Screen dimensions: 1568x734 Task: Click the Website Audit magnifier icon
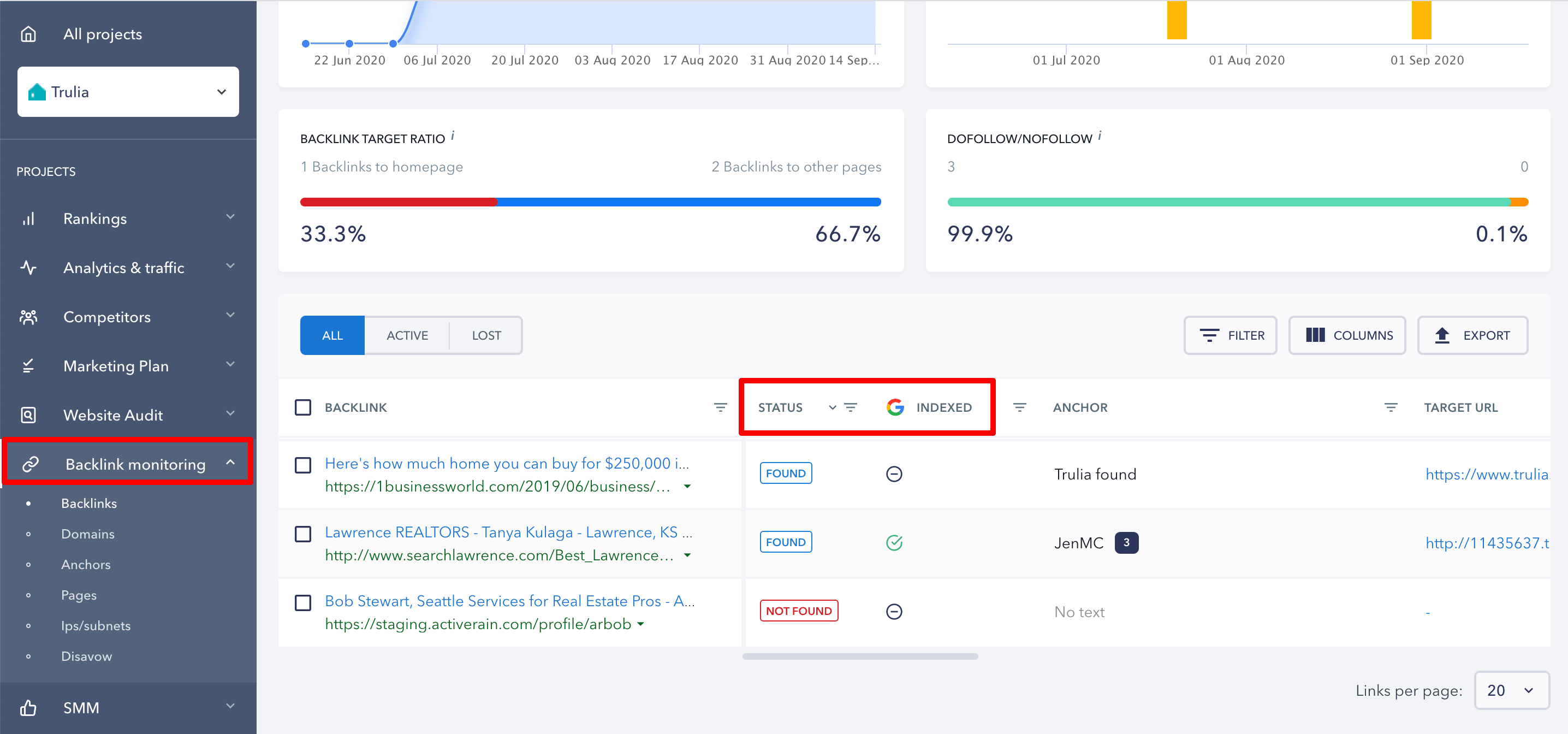(28, 415)
